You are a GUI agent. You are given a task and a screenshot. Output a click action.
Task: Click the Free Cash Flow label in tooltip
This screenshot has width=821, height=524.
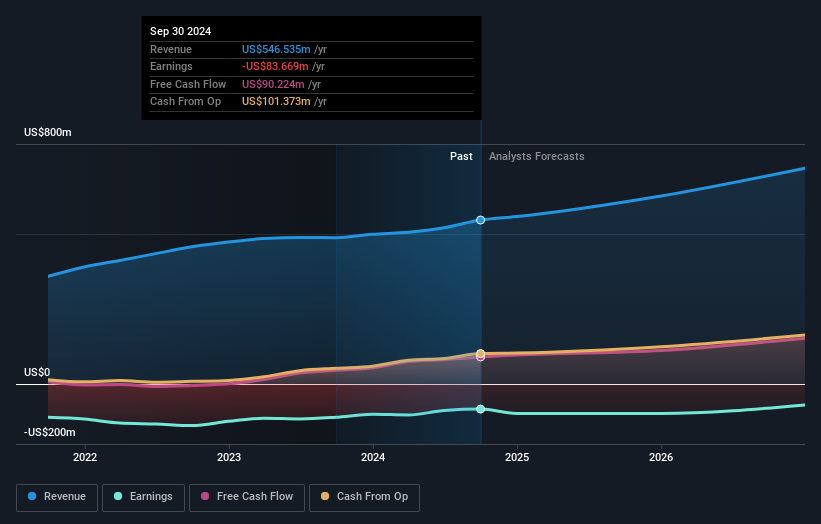(188, 84)
